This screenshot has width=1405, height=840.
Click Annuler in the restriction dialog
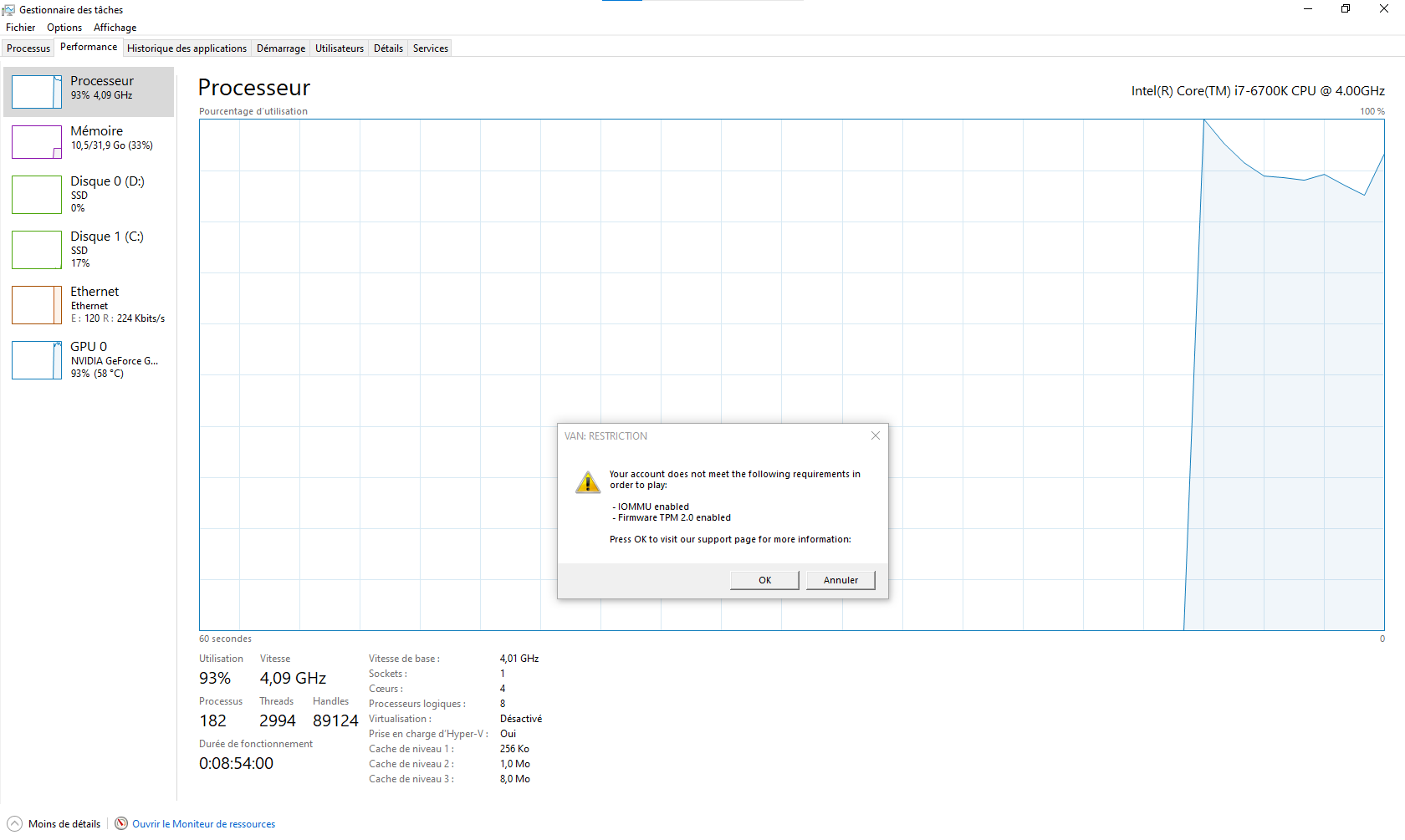click(840, 580)
